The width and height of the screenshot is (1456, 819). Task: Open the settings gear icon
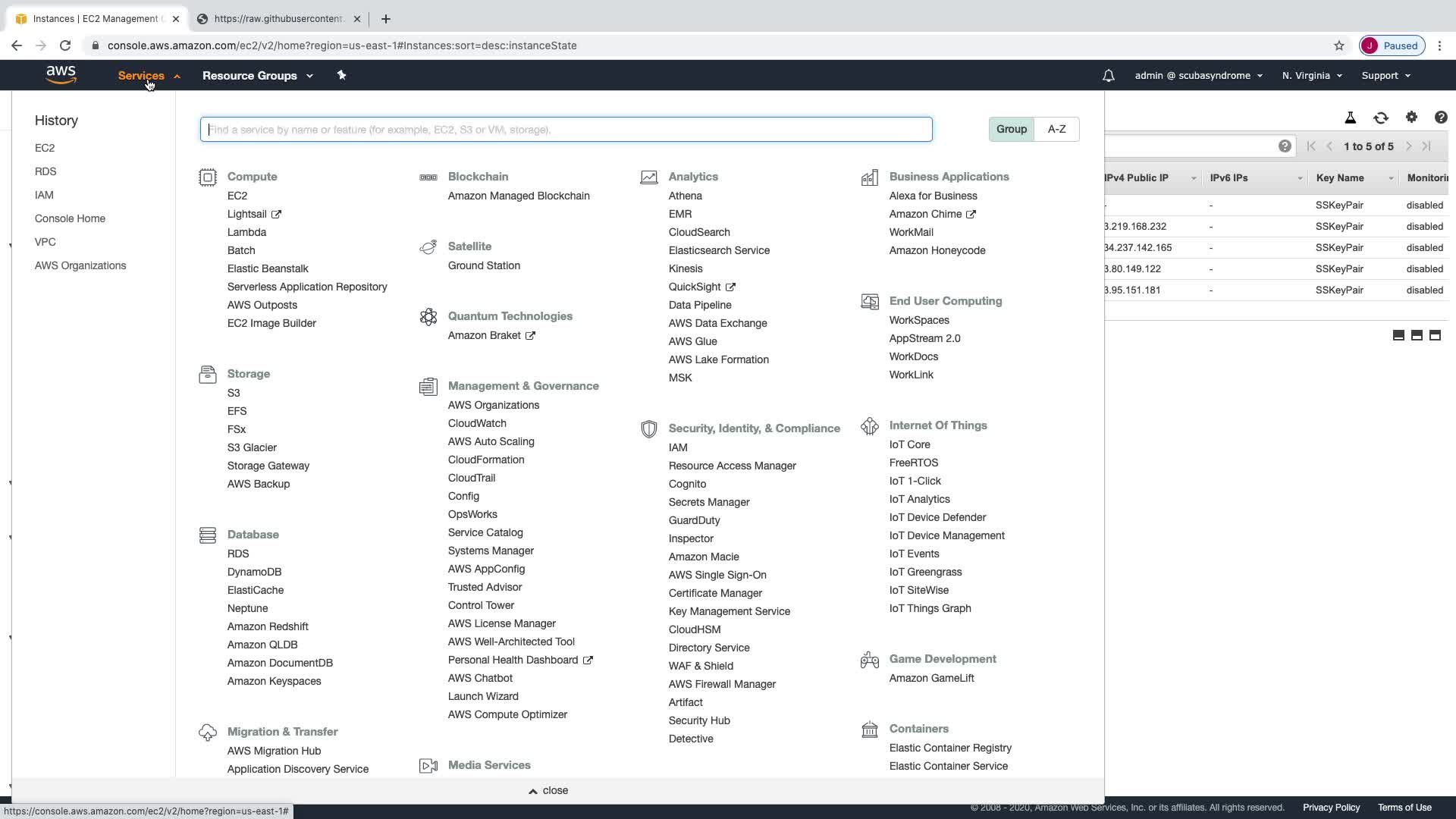pyautogui.click(x=1410, y=117)
